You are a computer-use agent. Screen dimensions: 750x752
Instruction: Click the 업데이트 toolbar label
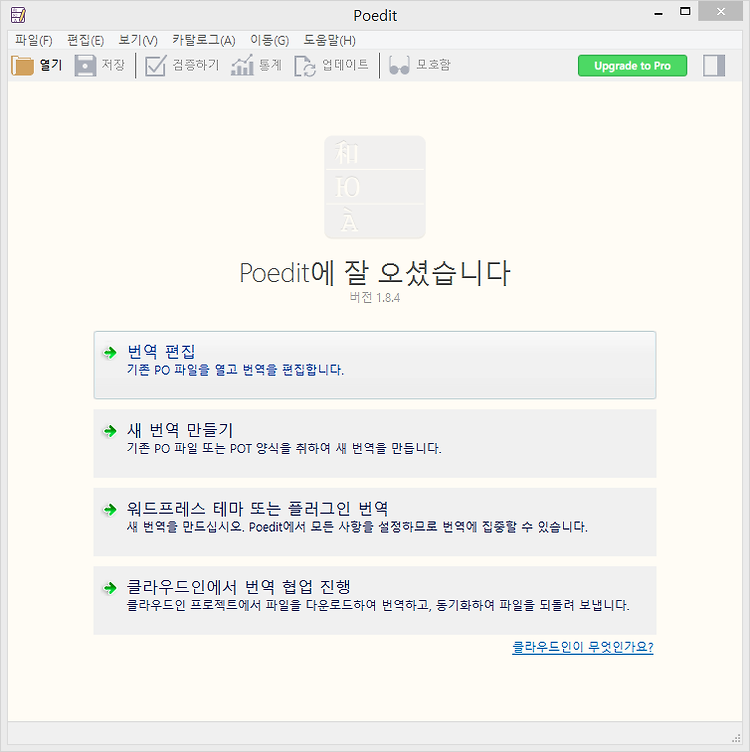(x=345, y=65)
